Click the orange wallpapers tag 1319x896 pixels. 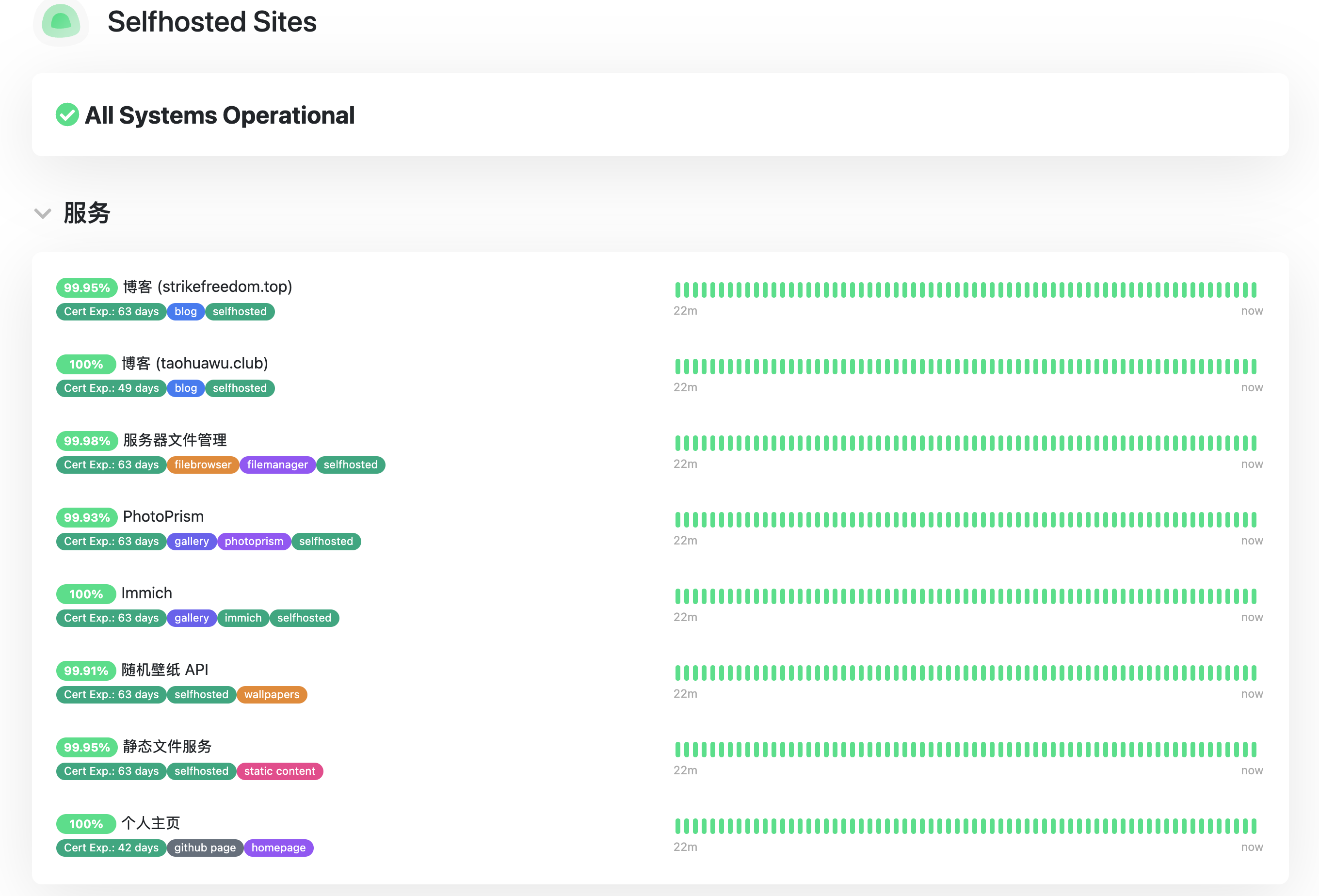[x=272, y=695]
